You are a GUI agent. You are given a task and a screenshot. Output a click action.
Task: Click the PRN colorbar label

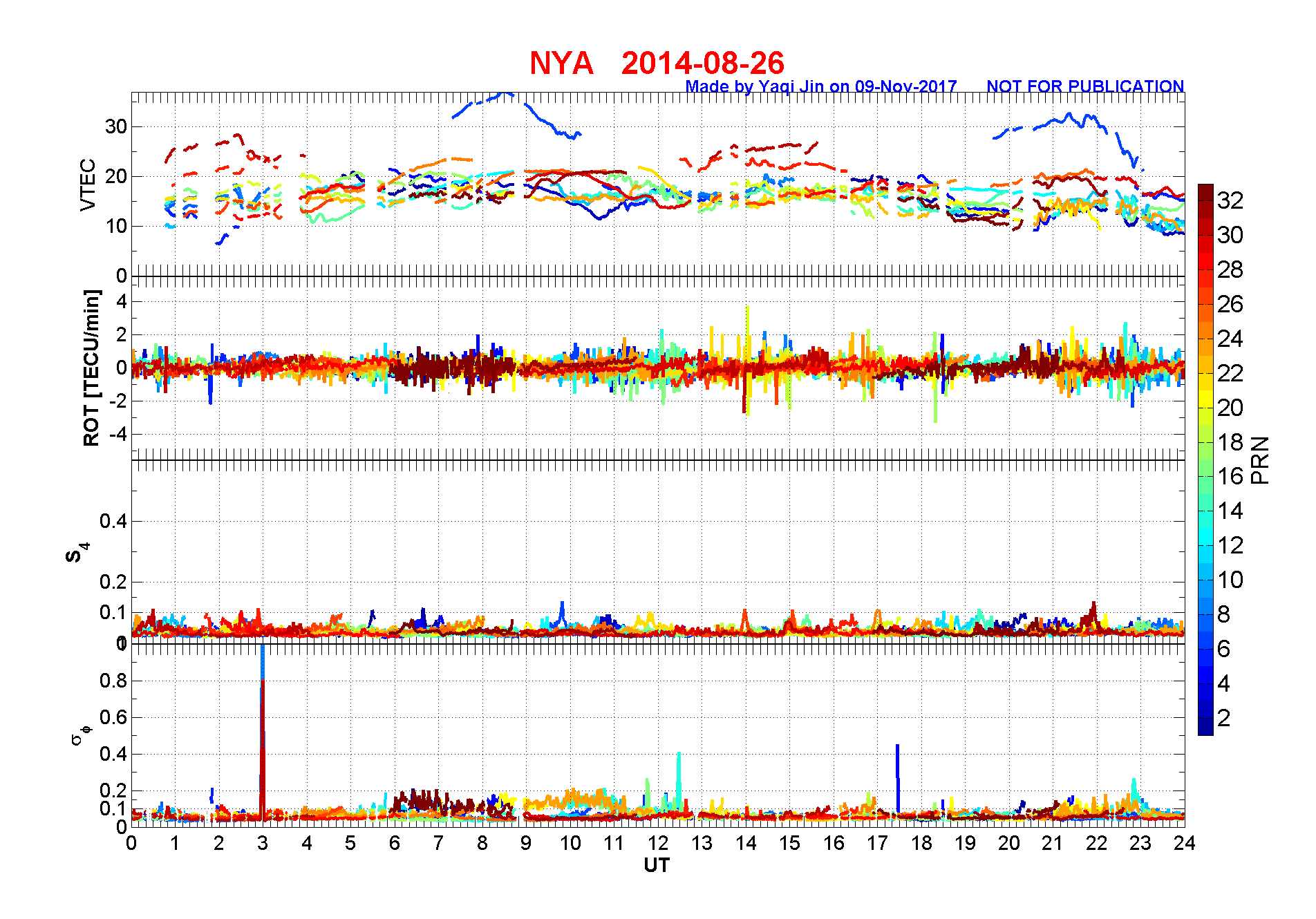coord(1260,459)
